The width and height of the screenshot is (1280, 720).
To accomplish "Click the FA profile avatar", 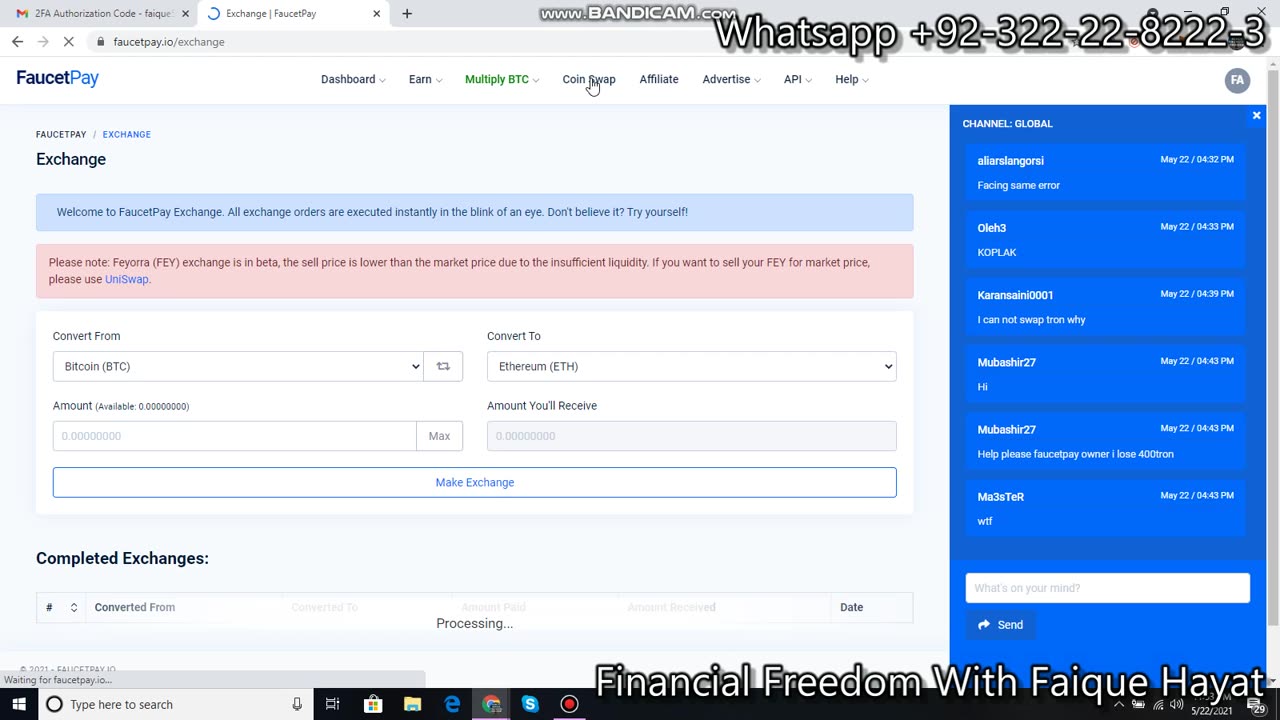I will click(1237, 80).
